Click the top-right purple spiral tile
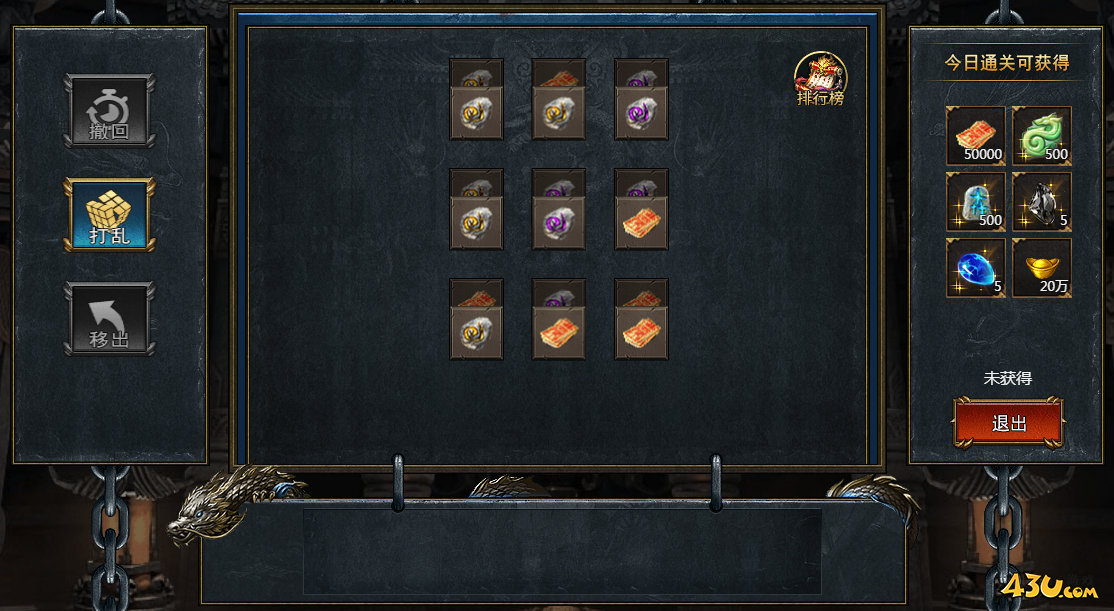Image resolution: width=1114 pixels, height=611 pixels. click(641, 113)
